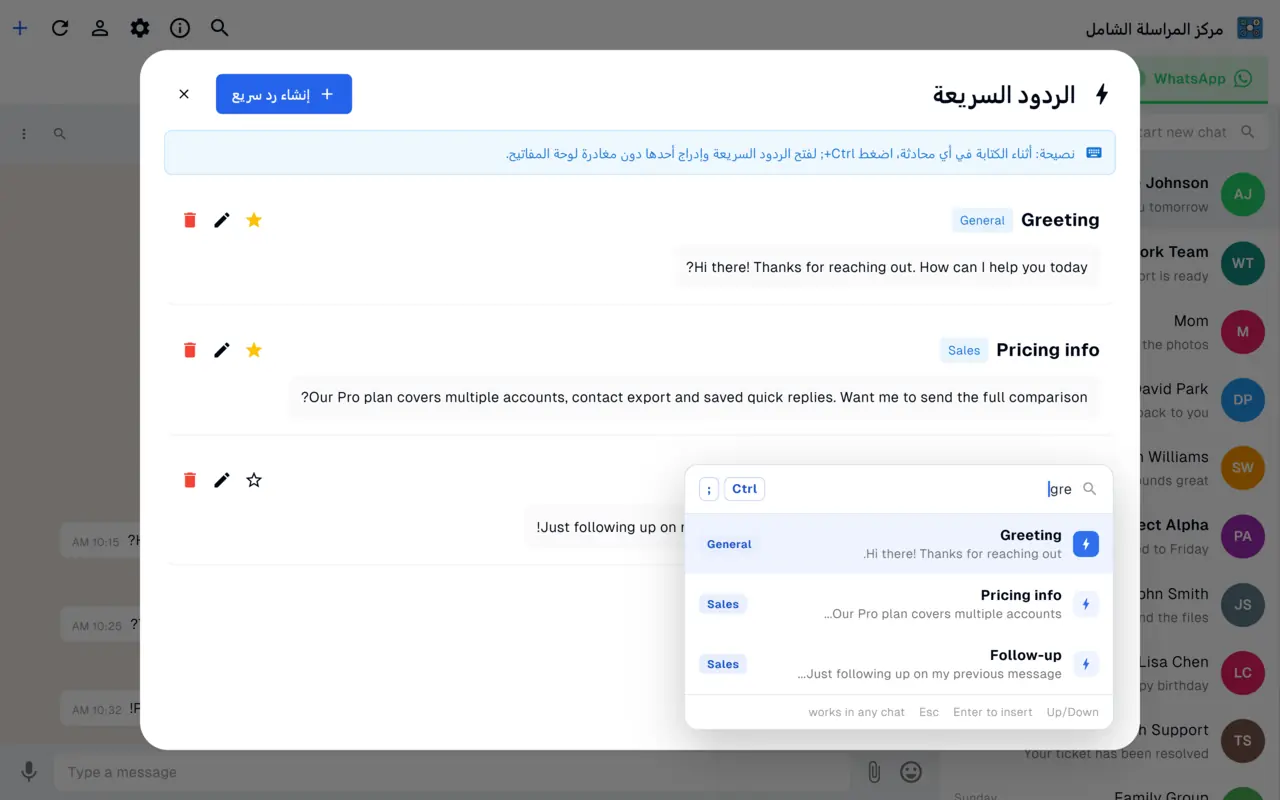Screen dimensions: 1280x800
Task: Click the إنشاء رد سريع button
Action: 284,94
